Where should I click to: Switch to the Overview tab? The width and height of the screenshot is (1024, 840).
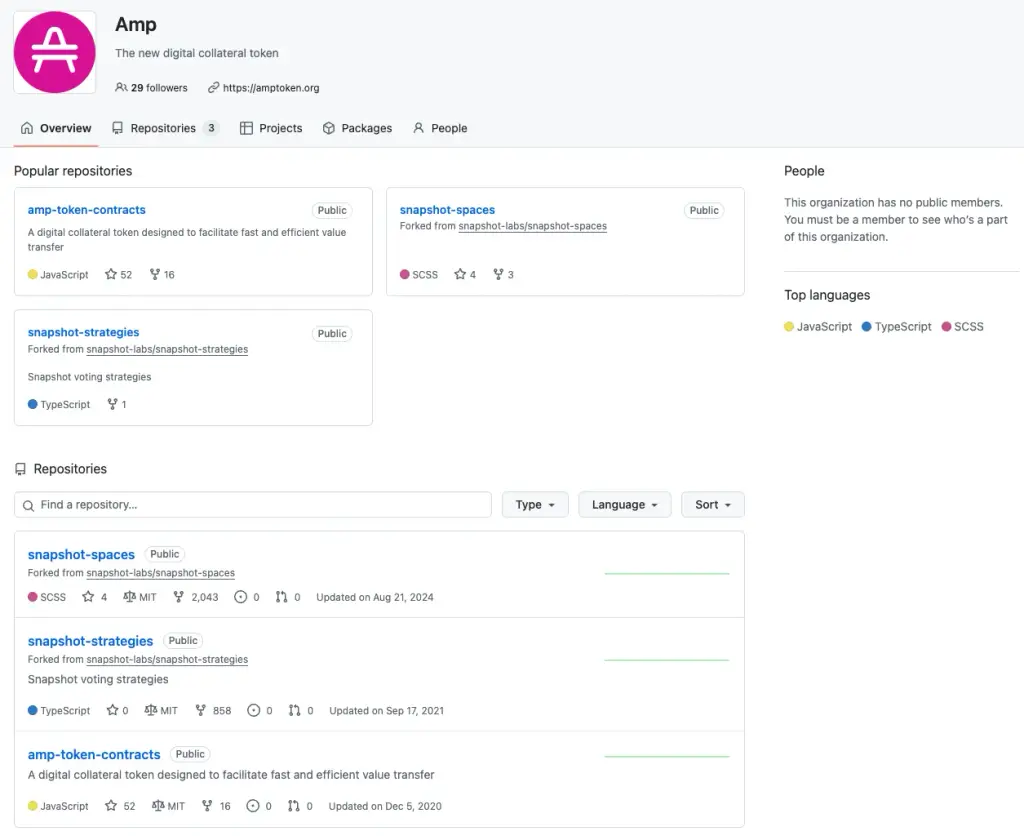pyautogui.click(x=56, y=128)
